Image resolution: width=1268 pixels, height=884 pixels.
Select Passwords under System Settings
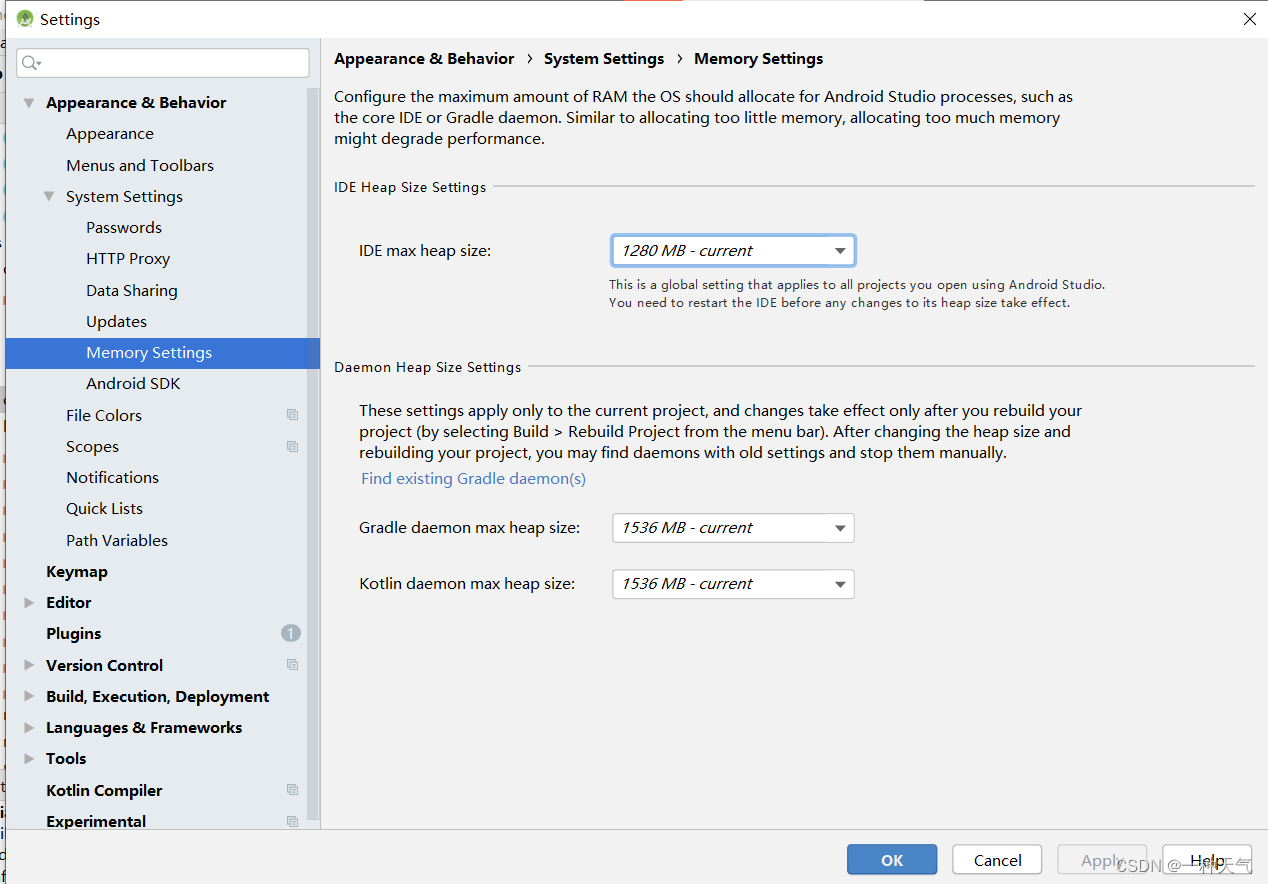click(x=124, y=227)
